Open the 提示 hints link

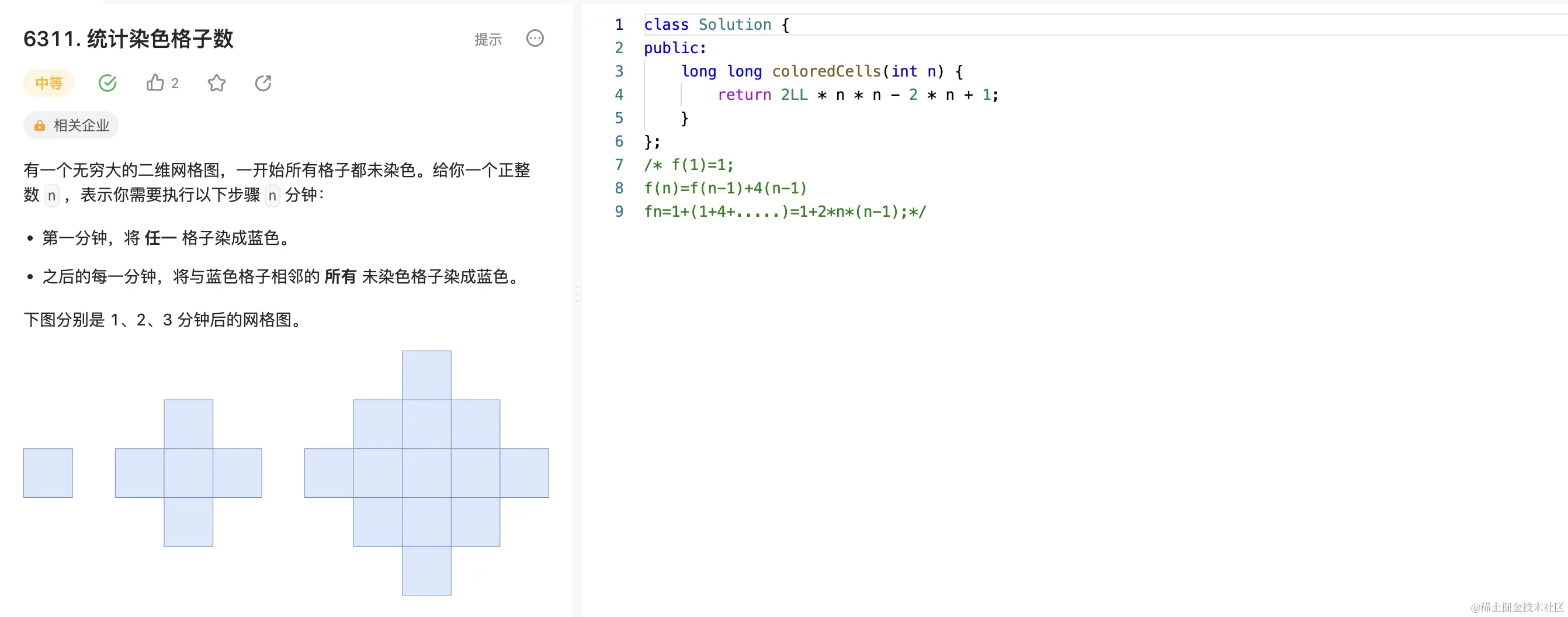click(x=488, y=40)
